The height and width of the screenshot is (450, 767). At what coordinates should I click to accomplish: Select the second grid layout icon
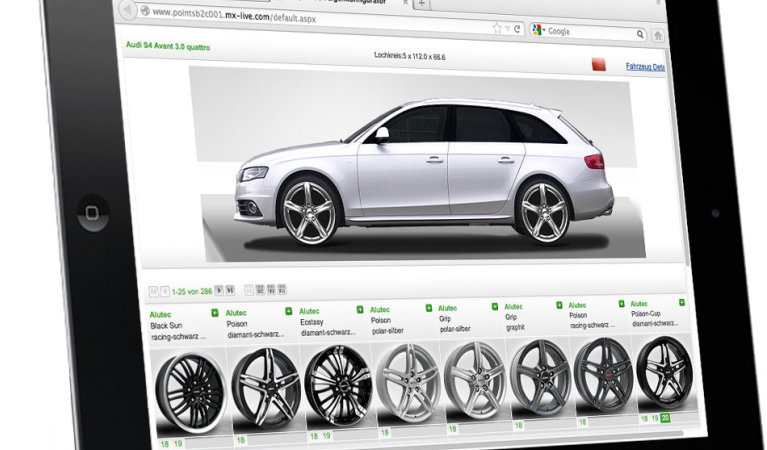pos(260,289)
